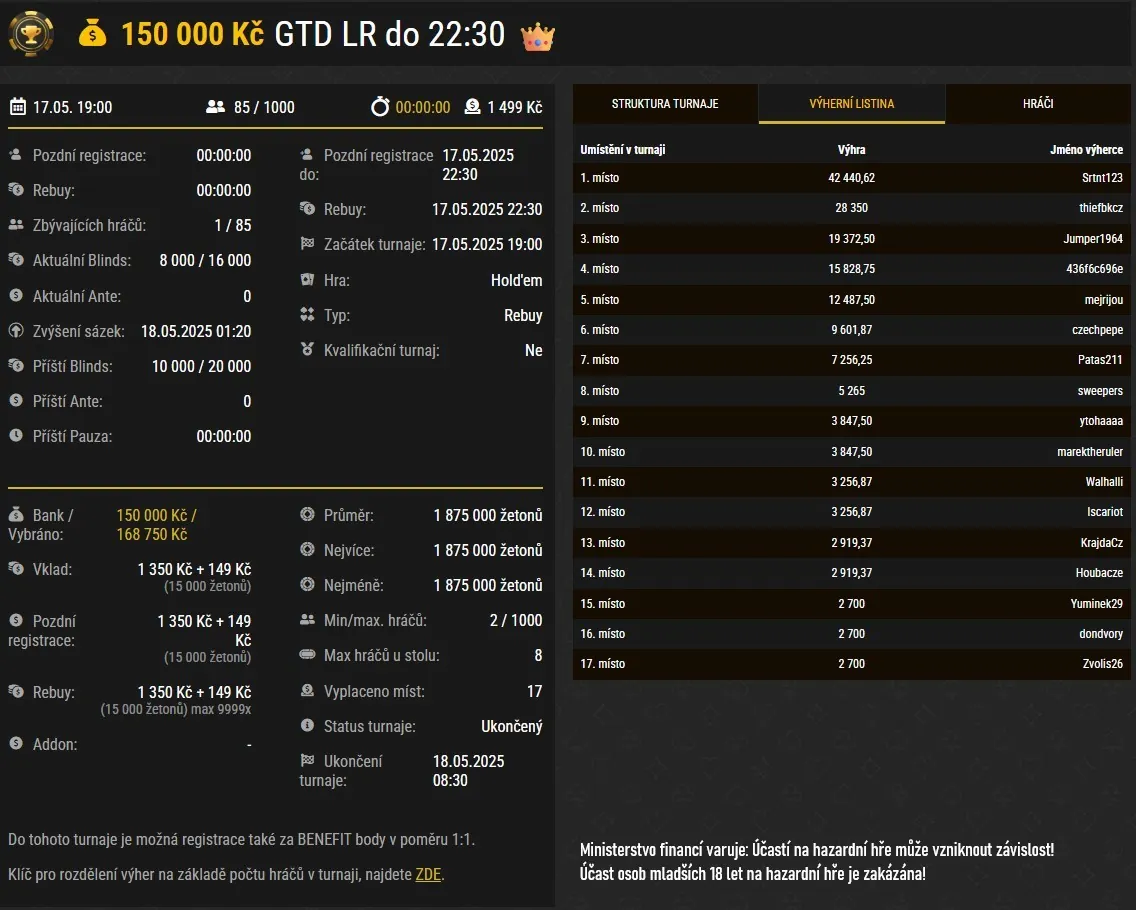Switch to the HRÁČI tab
Viewport: 1136px width, 910px height.
point(1037,103)
